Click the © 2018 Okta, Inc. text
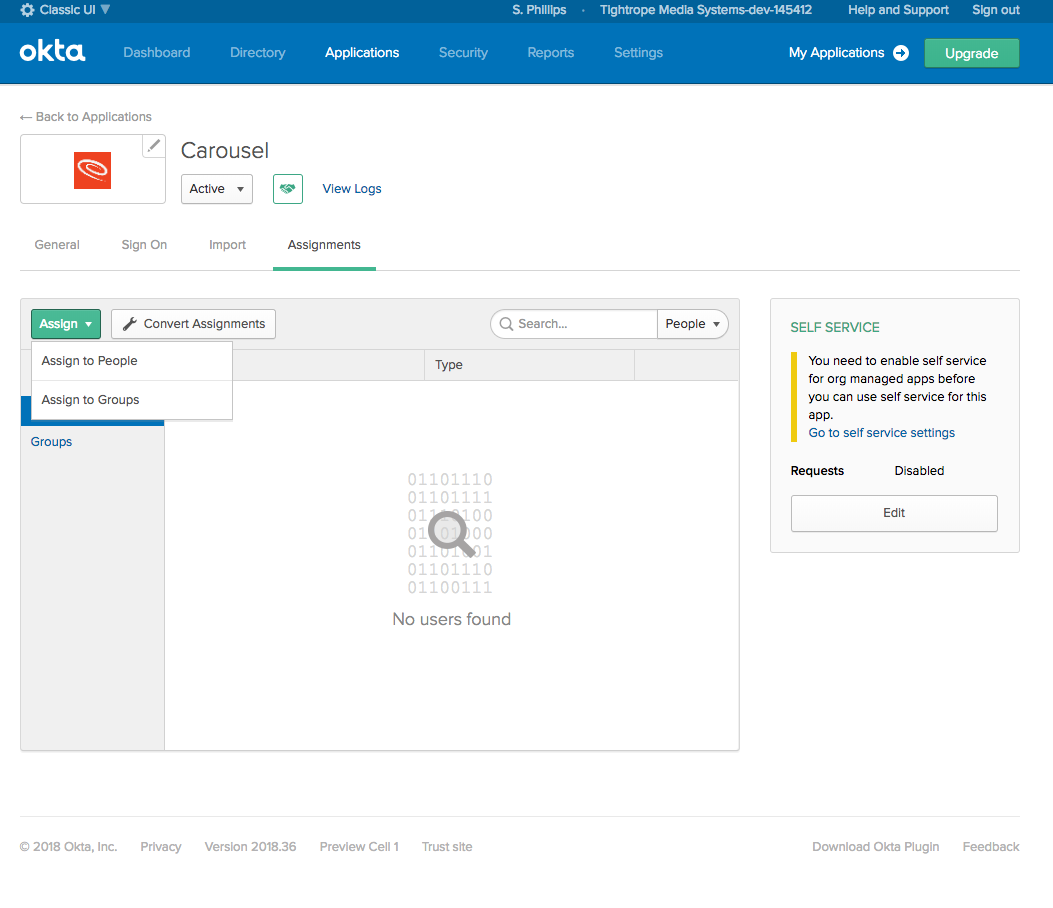 point(68,846)
